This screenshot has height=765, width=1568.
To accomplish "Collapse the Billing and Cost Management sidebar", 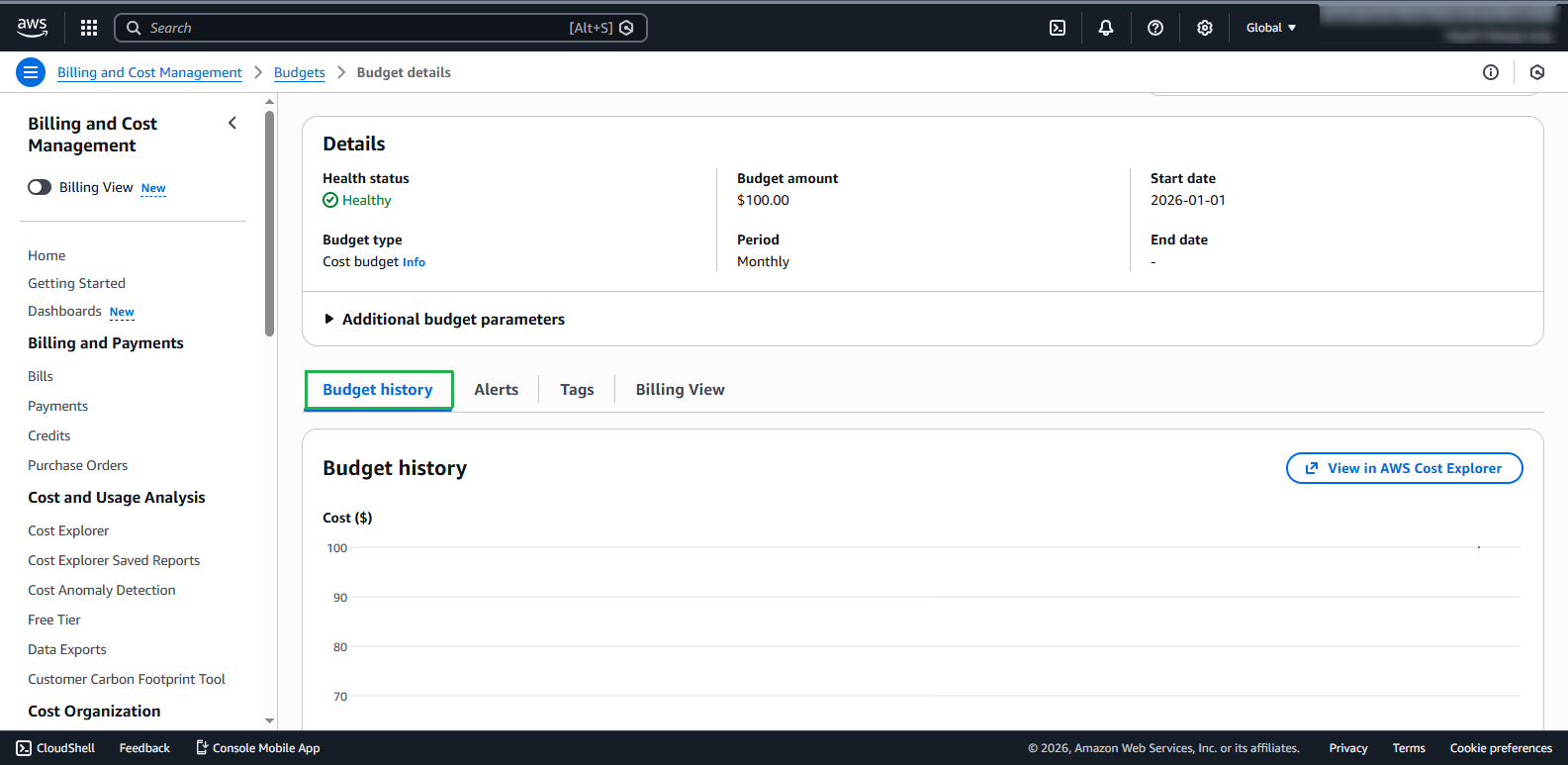I will pyautogui.click(x=232, y=123).
